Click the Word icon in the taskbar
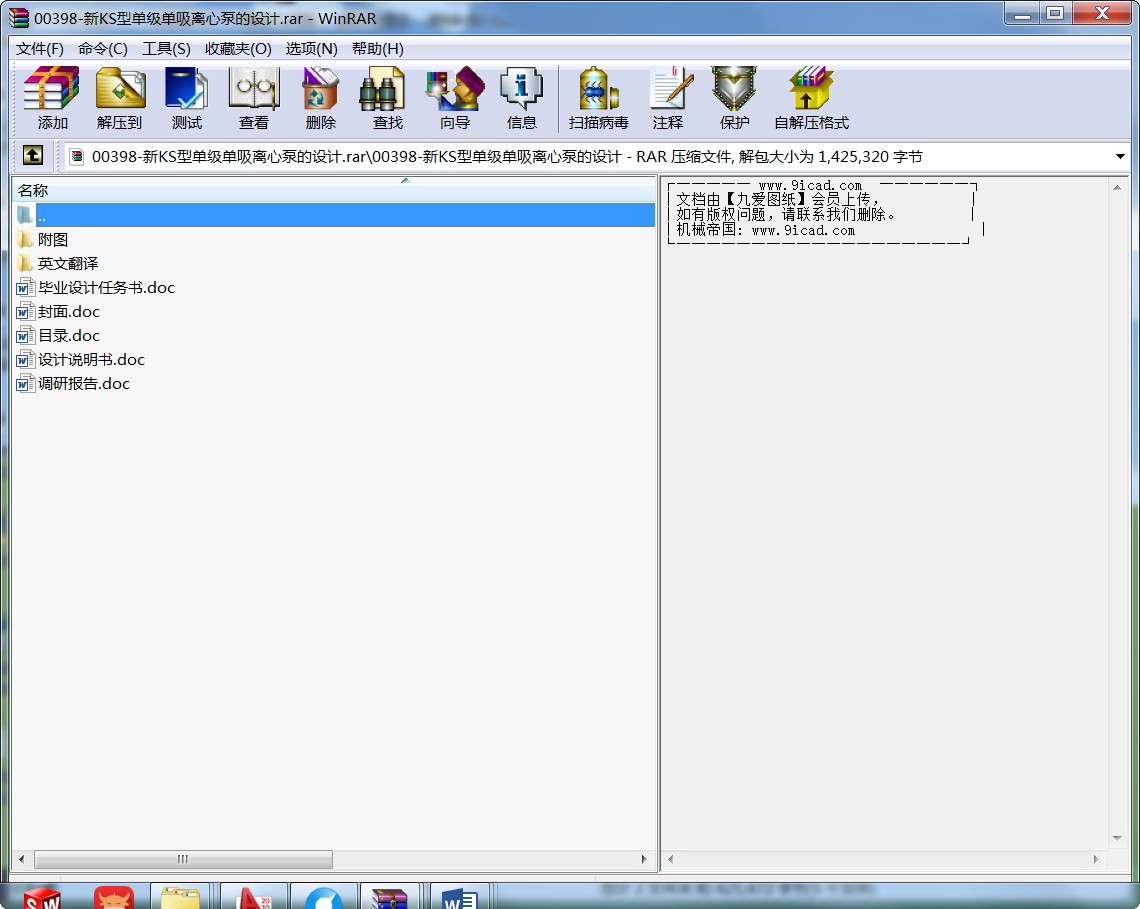The width and height of the screenshot is (1140, 909). coord(459,898)
